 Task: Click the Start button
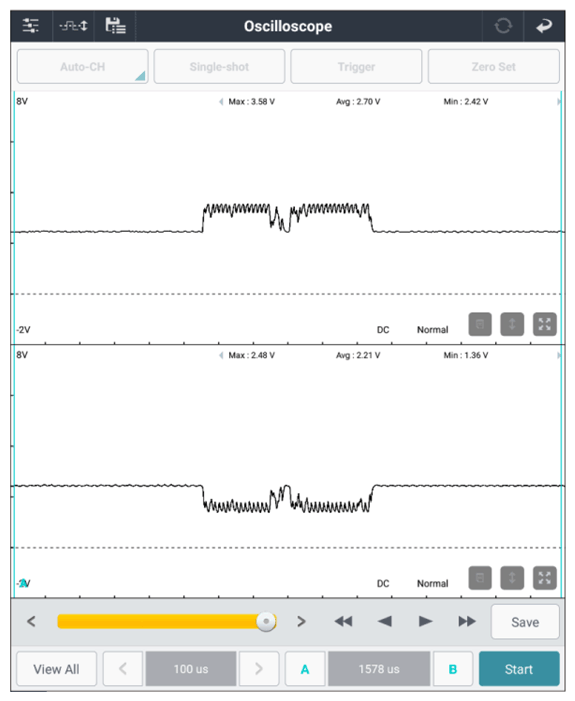[x=519, y=669]
